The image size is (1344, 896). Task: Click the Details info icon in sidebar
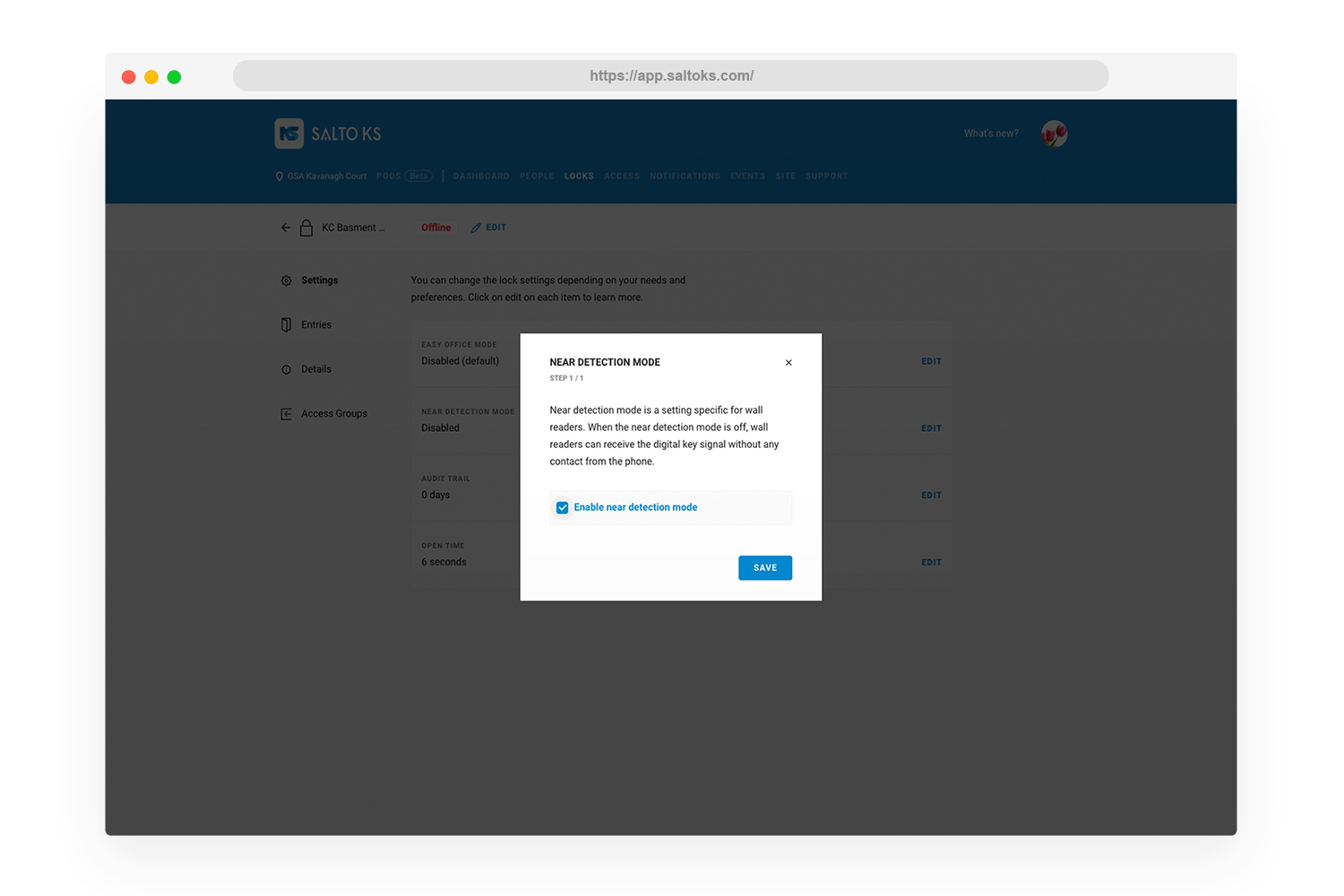(287, 369)
